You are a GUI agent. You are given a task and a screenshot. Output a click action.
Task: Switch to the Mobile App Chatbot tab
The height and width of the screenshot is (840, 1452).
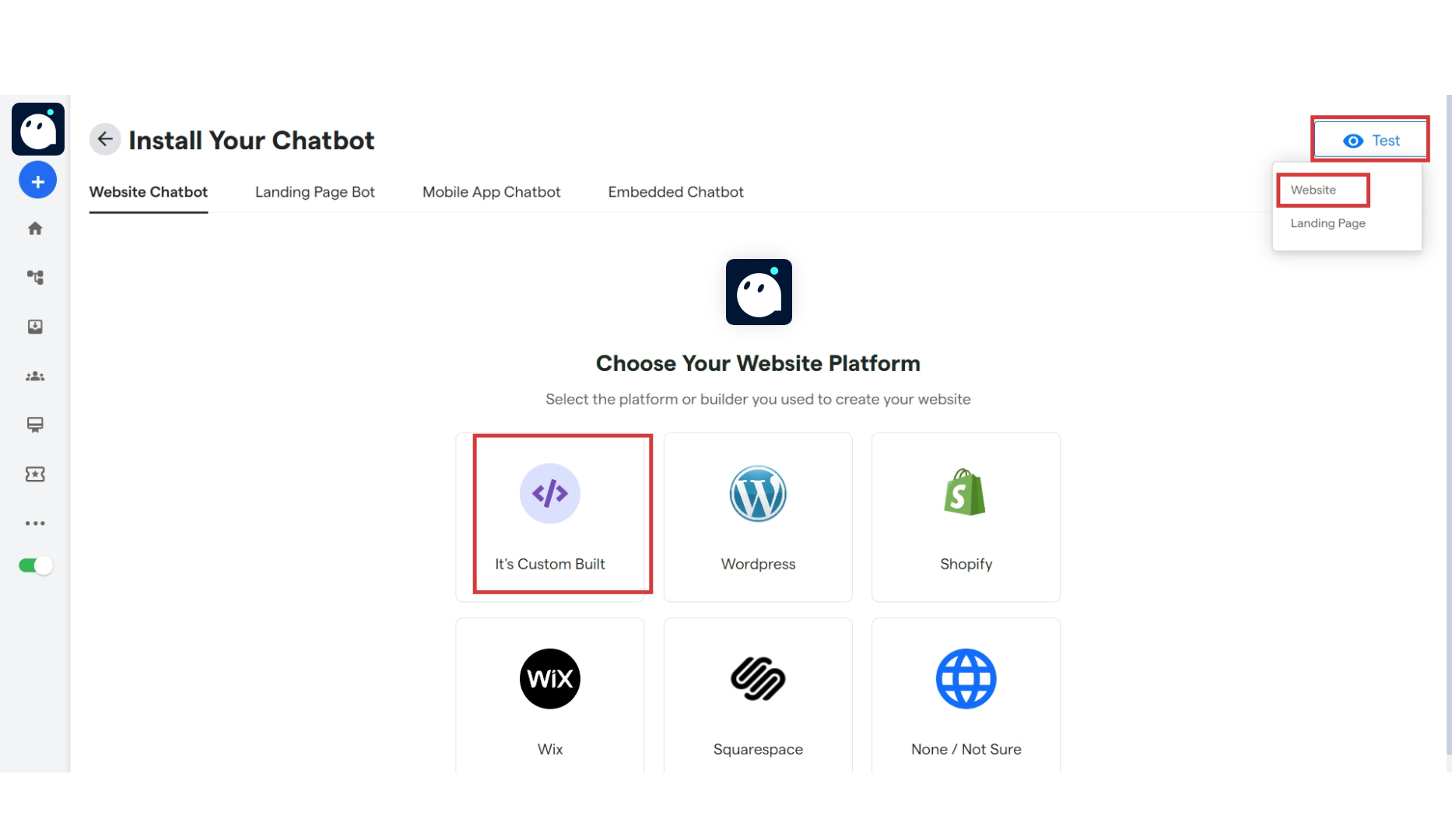[x=491, y=192]
